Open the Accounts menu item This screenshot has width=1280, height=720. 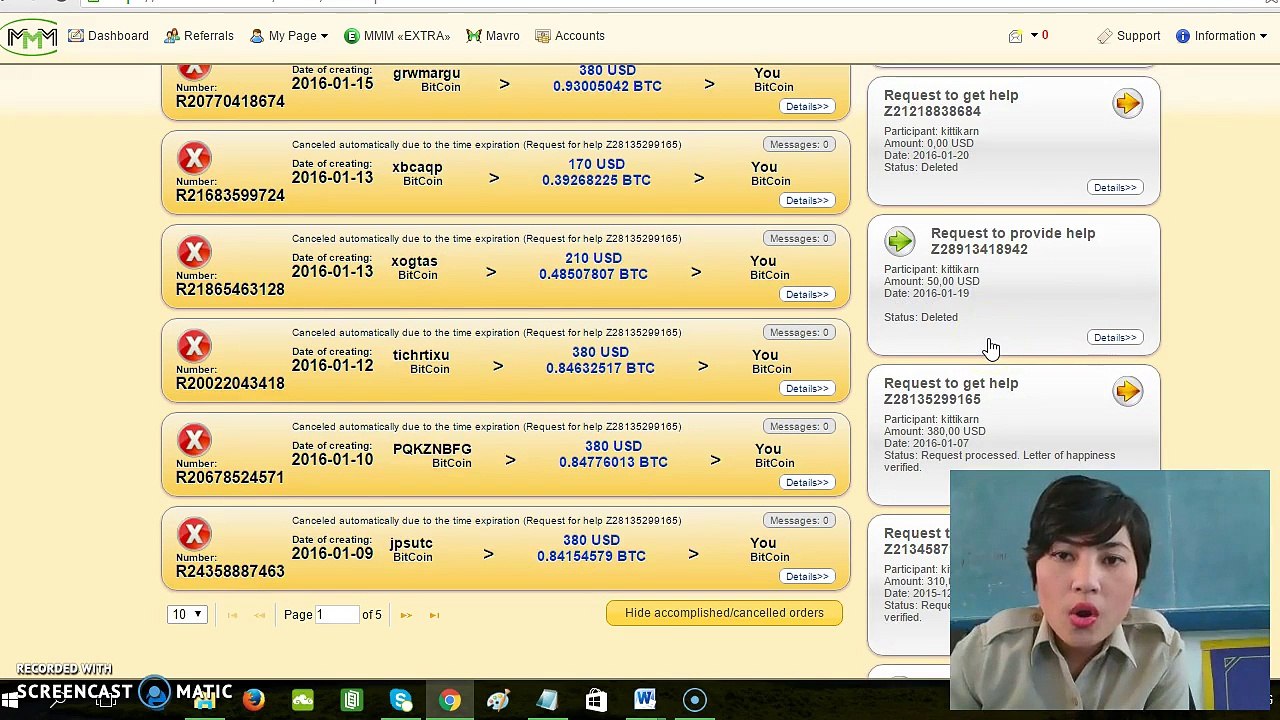[x=570, y=36]
